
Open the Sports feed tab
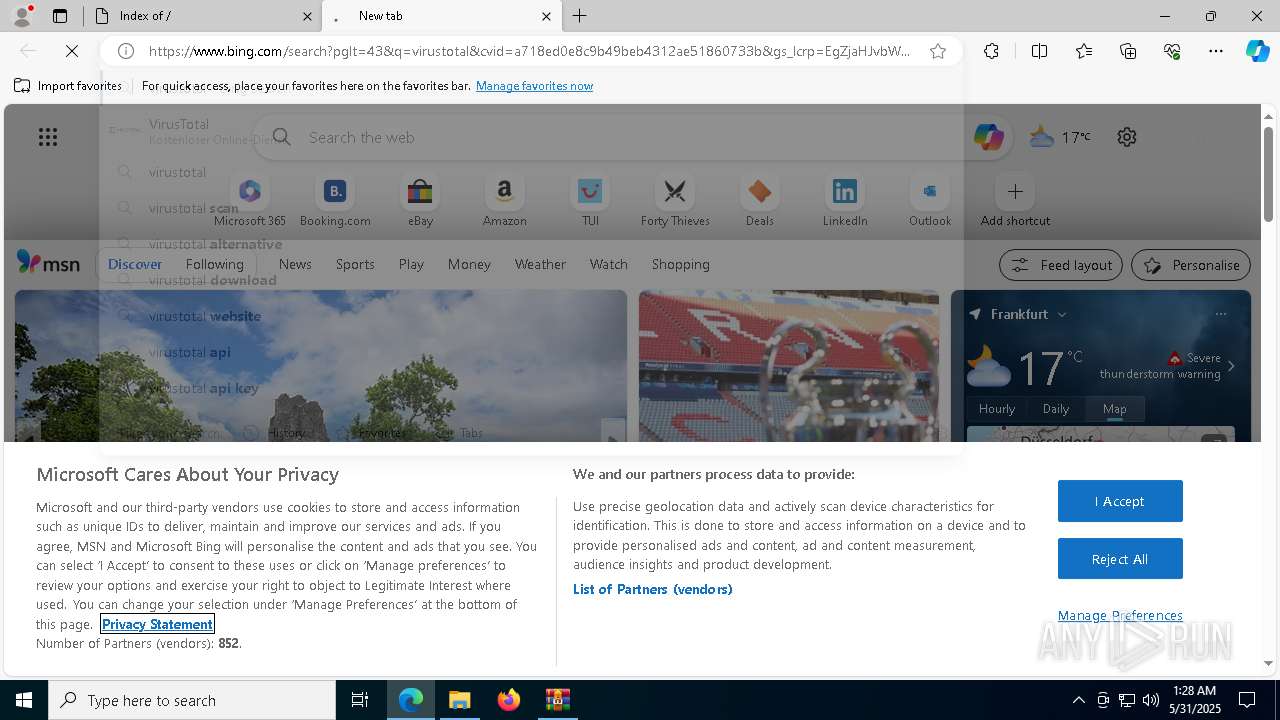355,264
